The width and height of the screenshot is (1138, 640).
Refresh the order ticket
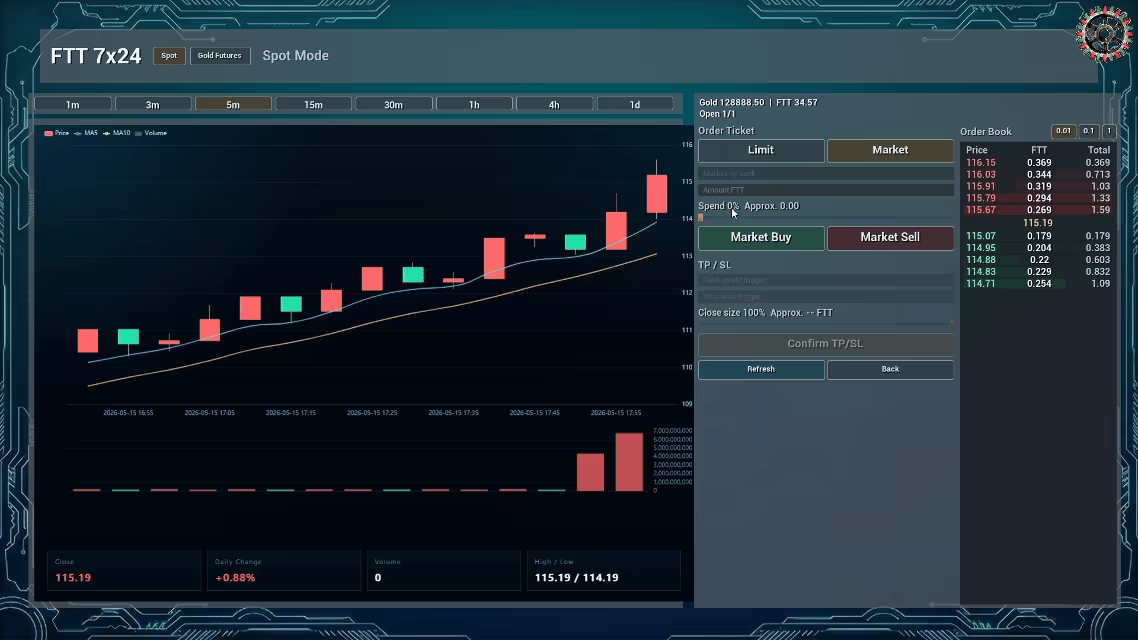tap(761, 369)
